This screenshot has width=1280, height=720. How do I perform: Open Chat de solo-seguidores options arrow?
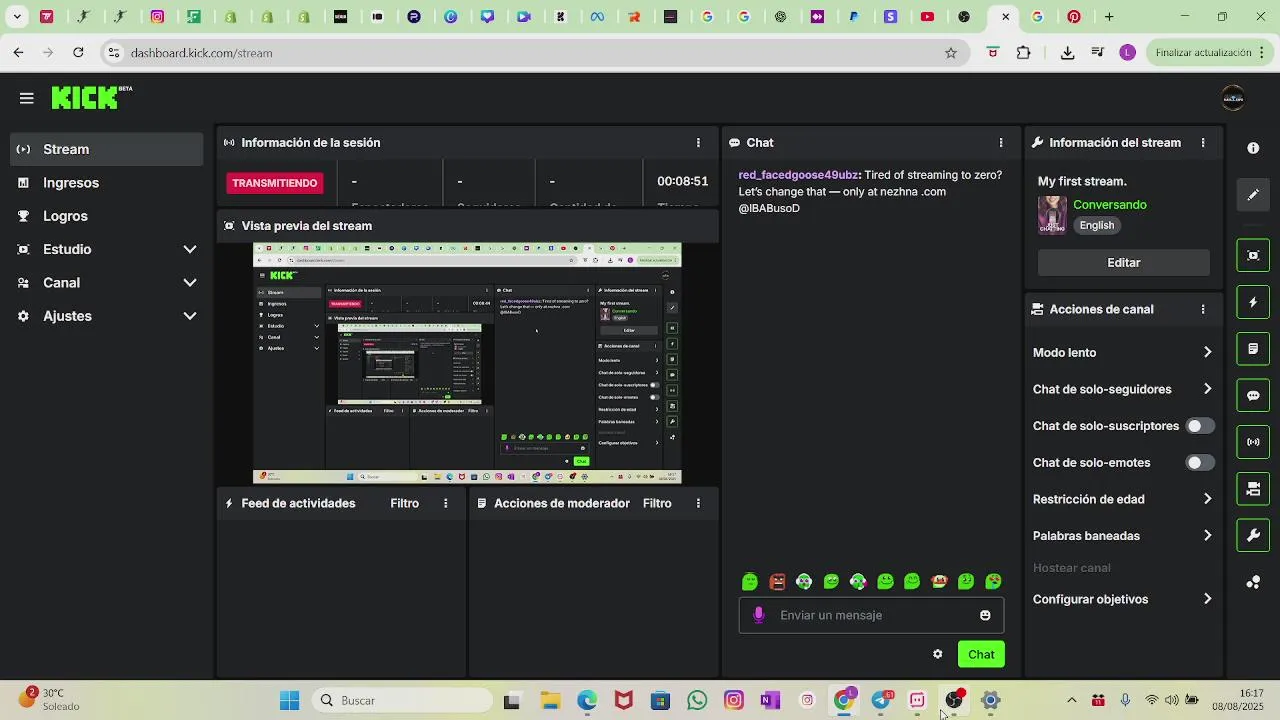pyautogui.click(x=1207, y=389)
